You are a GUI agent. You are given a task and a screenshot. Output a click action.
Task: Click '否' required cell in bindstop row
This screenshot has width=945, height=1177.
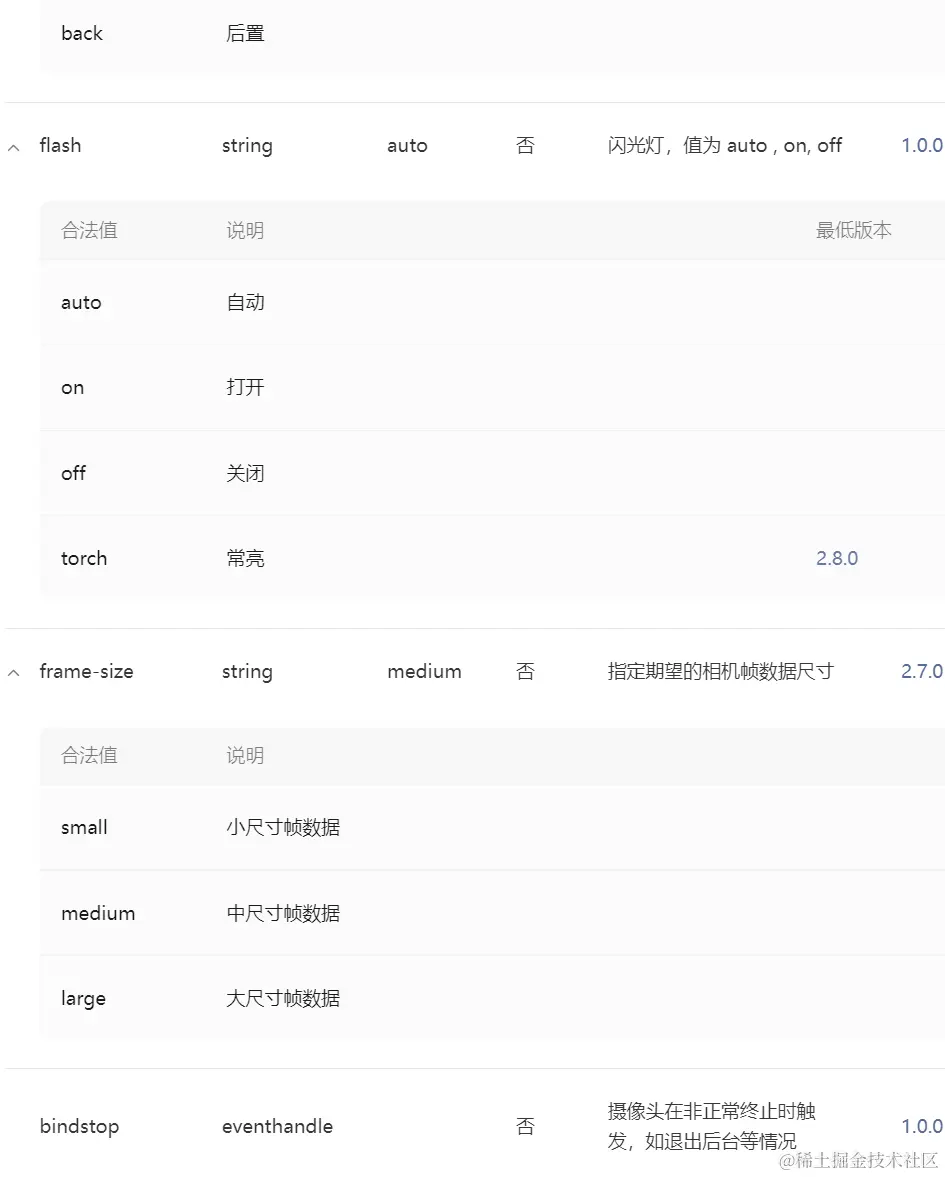point(525,1126)
